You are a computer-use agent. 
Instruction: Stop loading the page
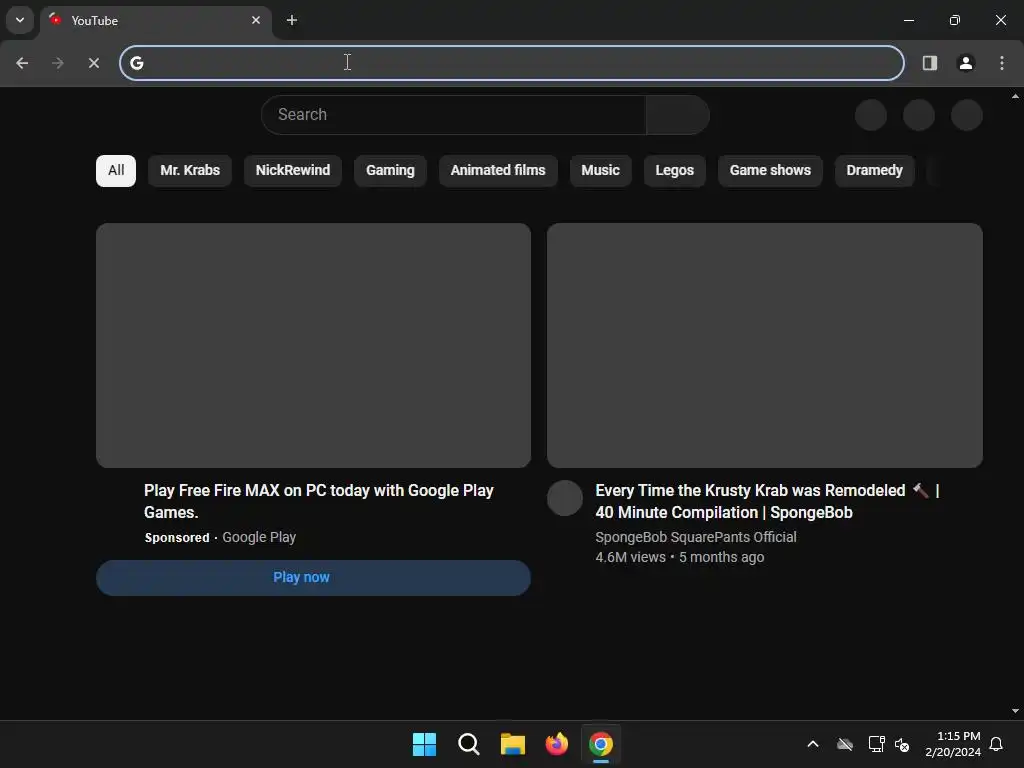click(x=93, y=63)
